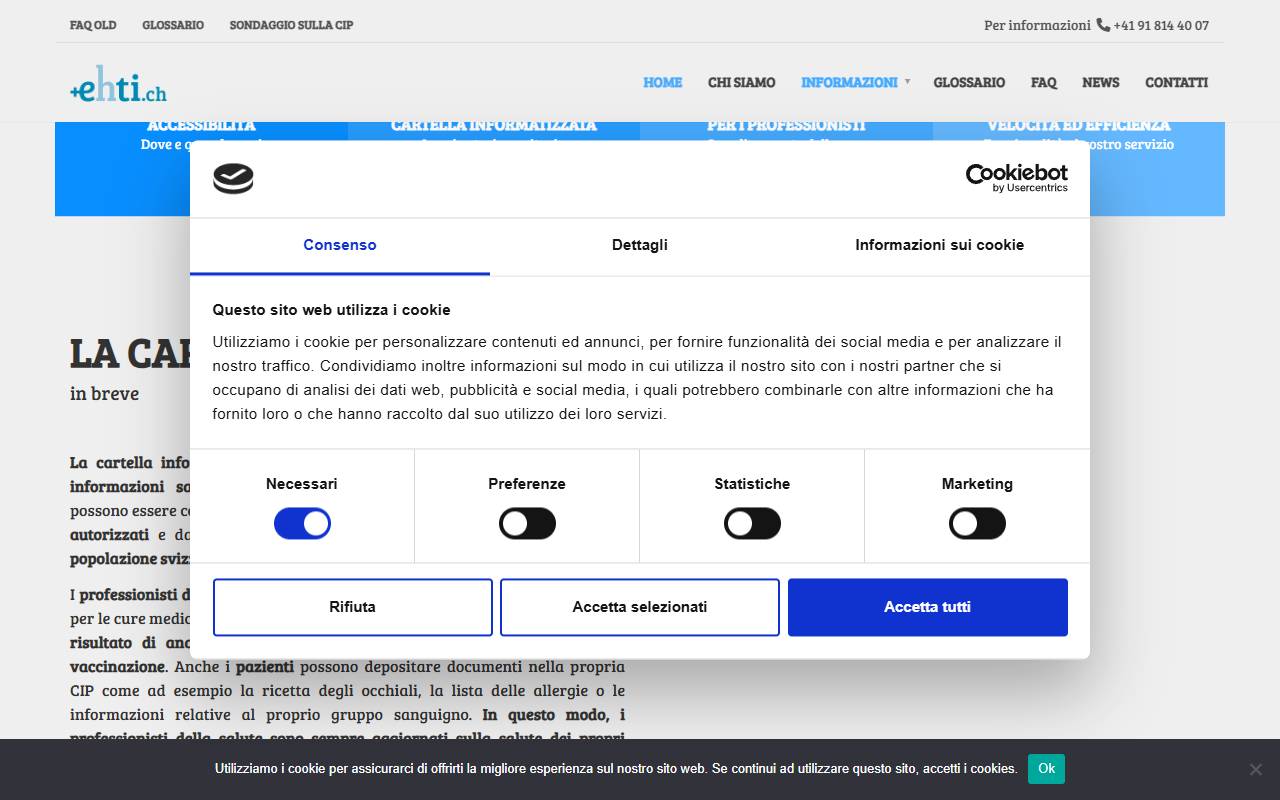Viewport: 1280px width, 800px height.
Task: Open the Chi siamo menu item
Action: (741, 82)
